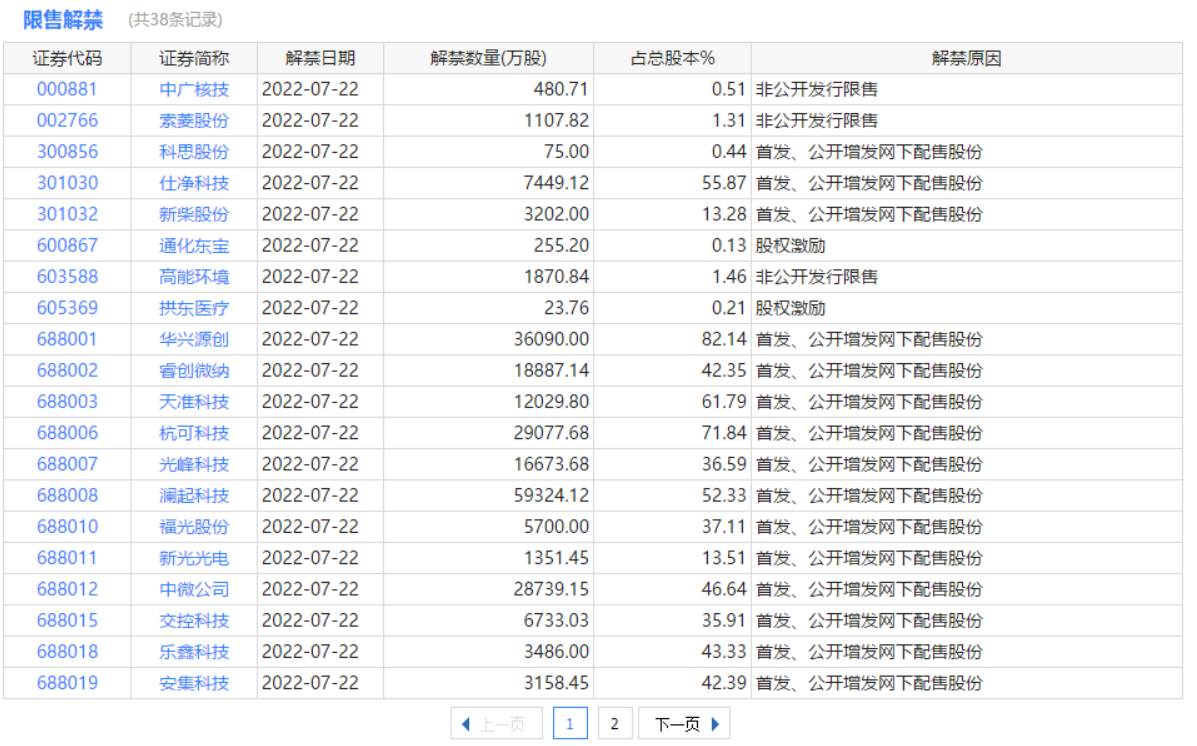
Task: Click the 中广核技 stock name link
Action: (x=194, y=89)
